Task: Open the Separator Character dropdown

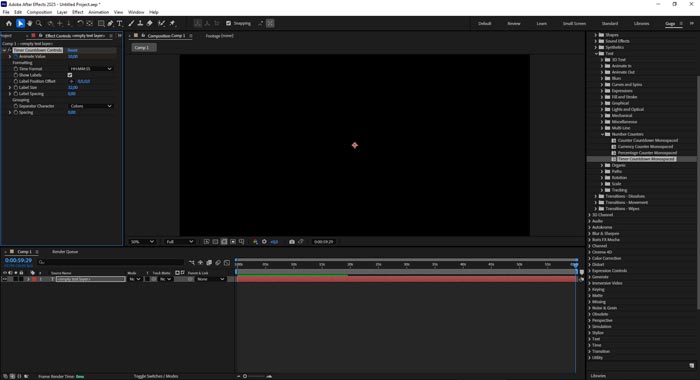Action: [91, 106]
